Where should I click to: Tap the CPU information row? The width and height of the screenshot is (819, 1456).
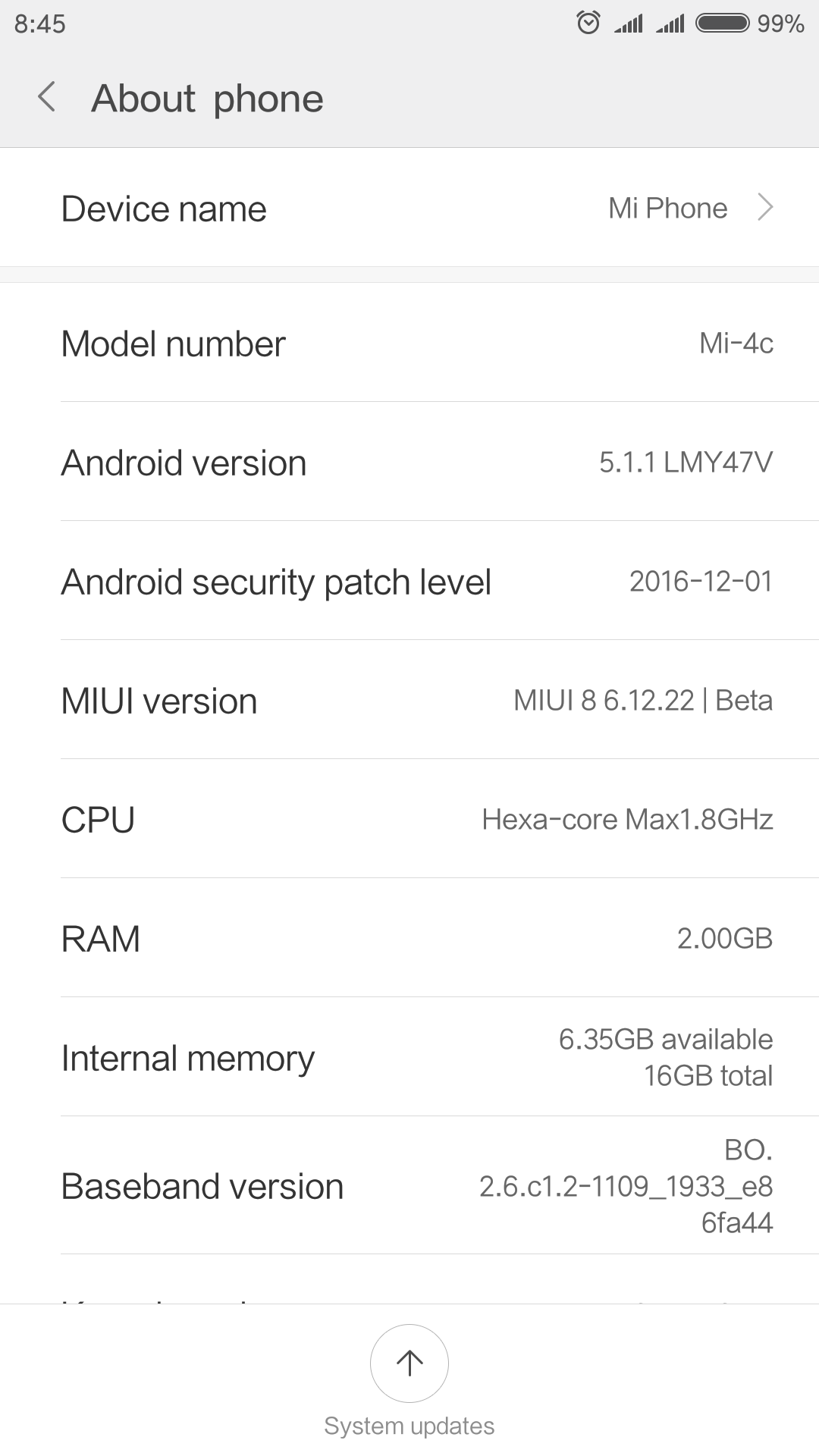coord(409,820)
